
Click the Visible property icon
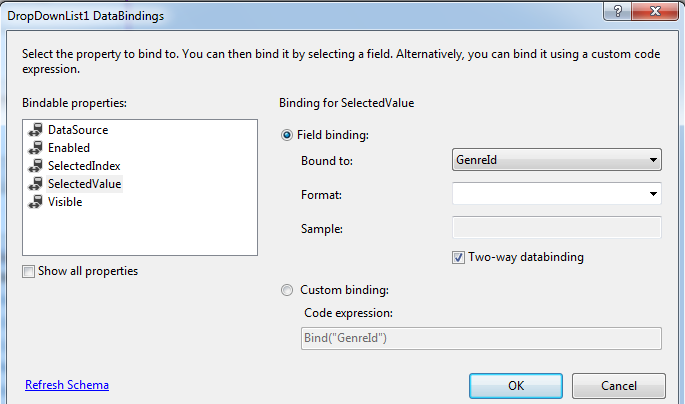(x=36, y=202)
